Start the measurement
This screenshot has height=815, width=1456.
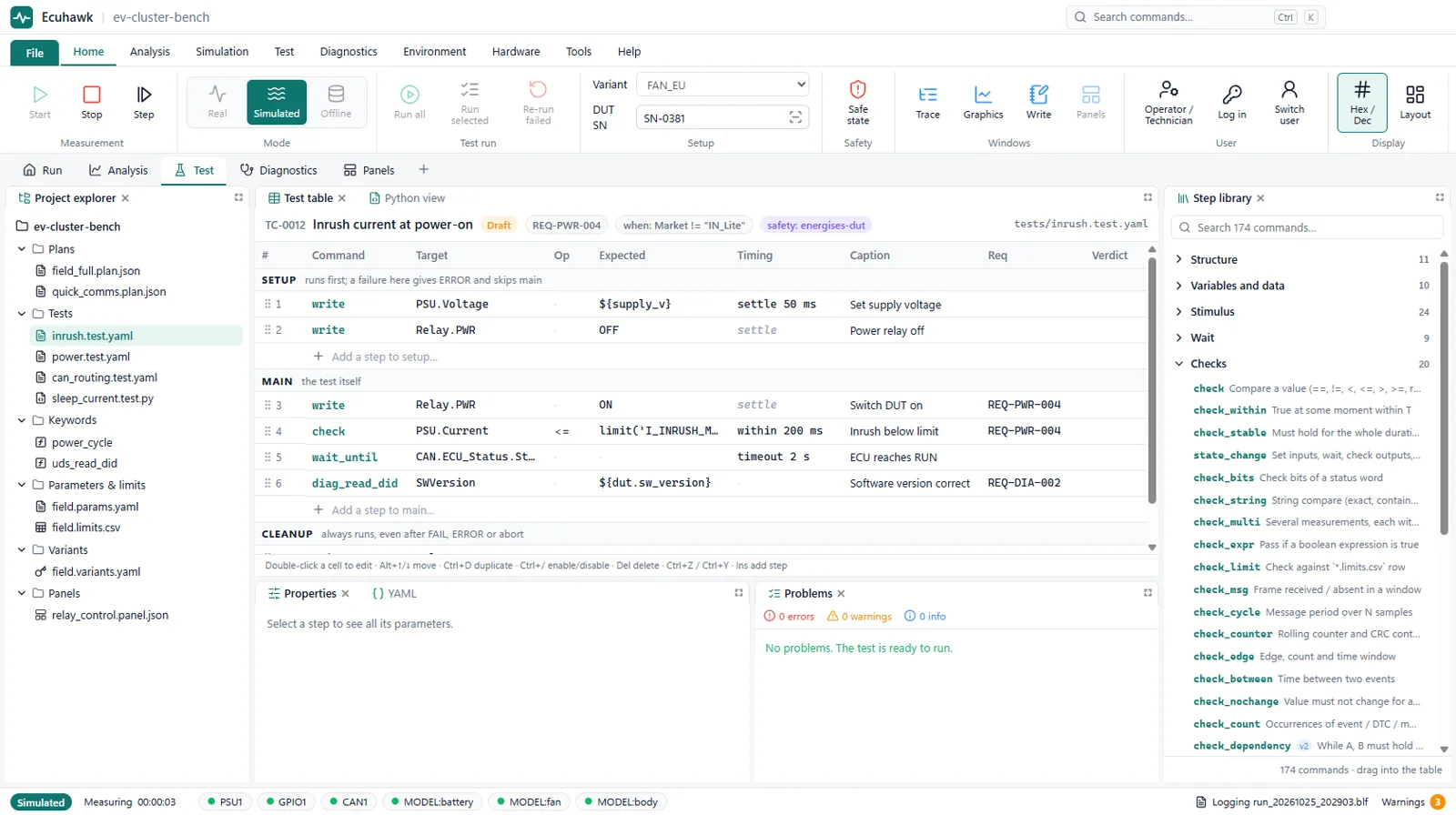[x=40, y=102]
